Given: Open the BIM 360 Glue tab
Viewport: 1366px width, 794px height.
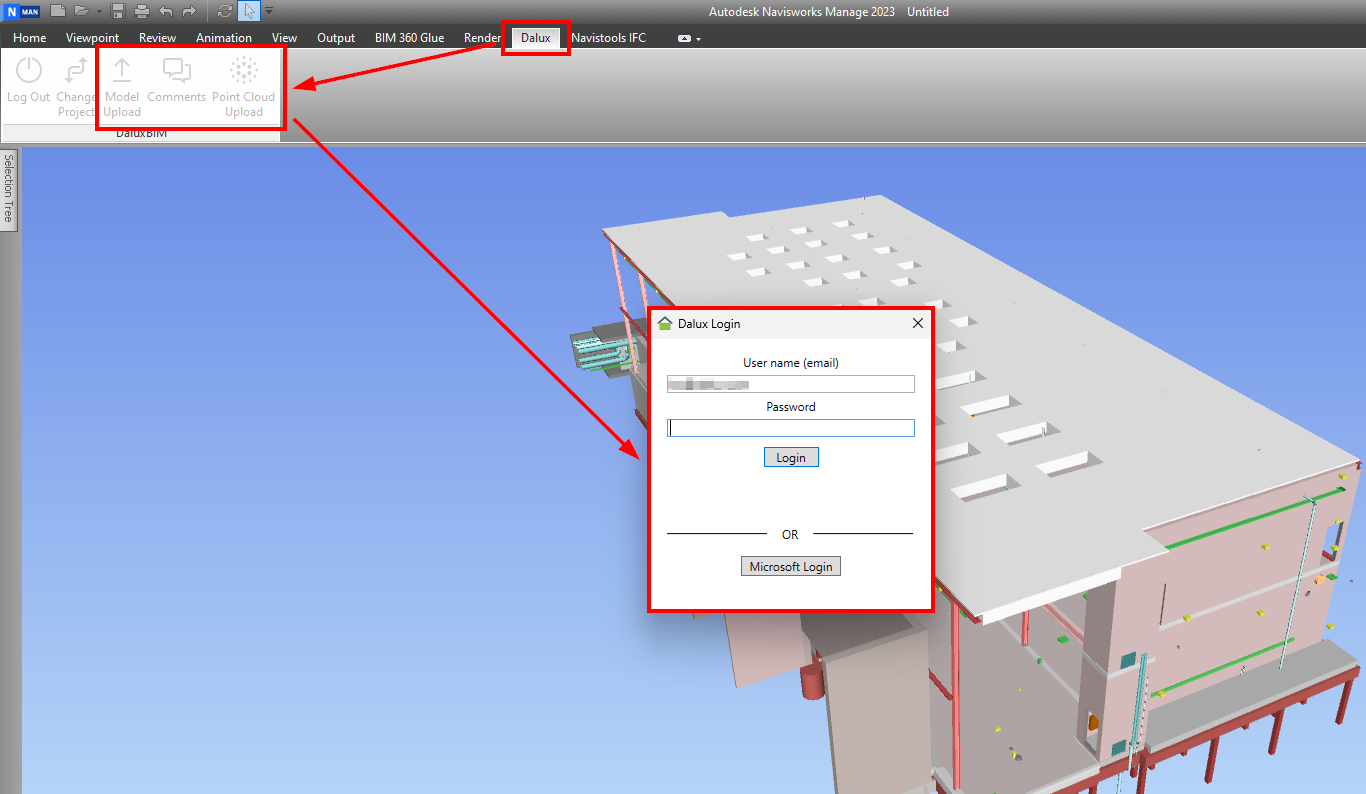Looking at the screenshot, I should click(409, 38).
